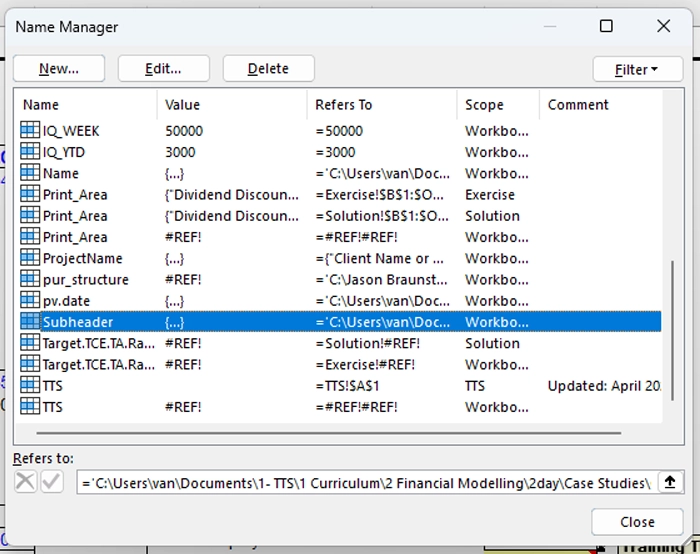Select Print_Area with Solution scope
Viewport: 700px width, 554px height.
340,216
